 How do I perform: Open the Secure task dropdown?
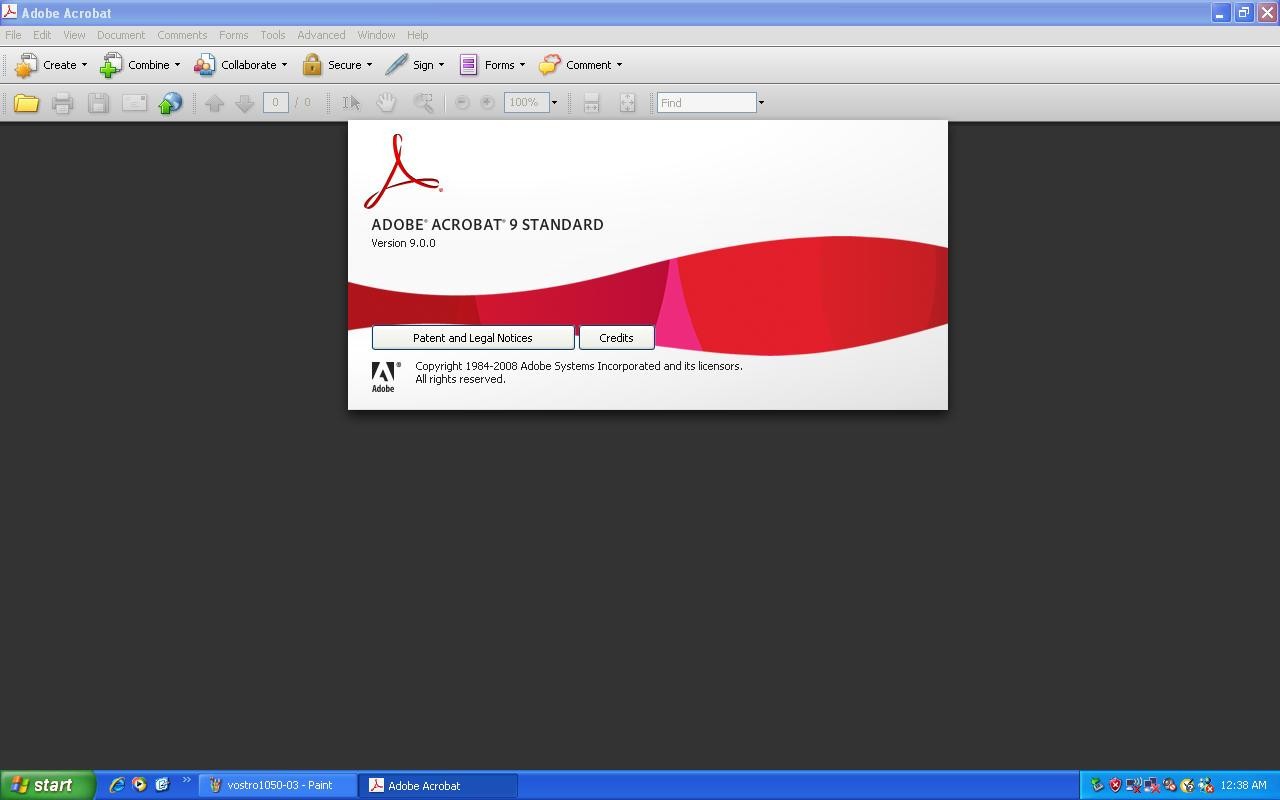[337, 65]
